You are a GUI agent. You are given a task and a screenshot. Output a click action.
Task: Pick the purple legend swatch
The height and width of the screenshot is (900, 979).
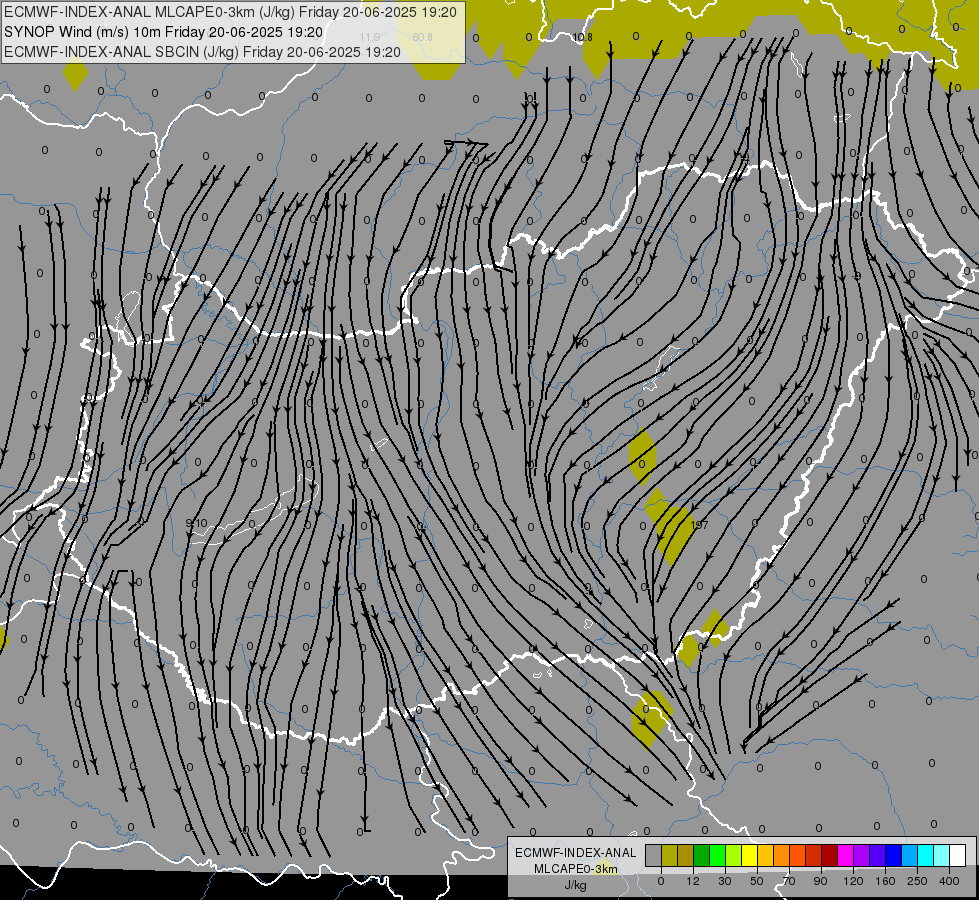click(x=862, y=855)
